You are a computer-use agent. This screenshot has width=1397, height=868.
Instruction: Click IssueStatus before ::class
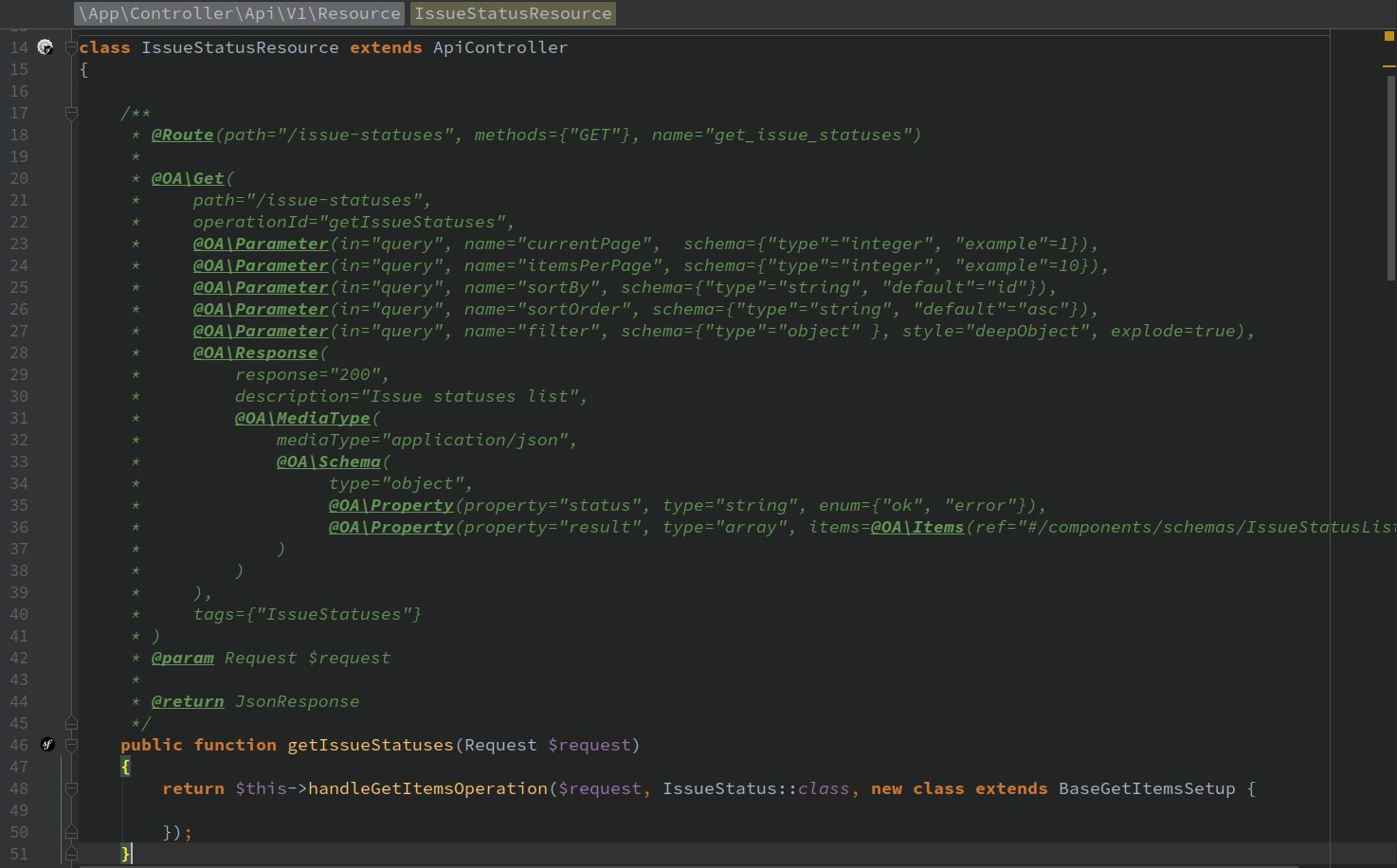coord(719,788)
